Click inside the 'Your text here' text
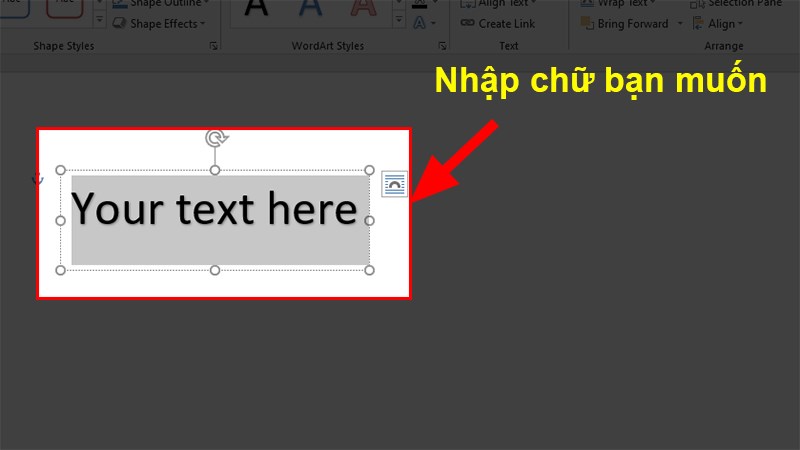Screen dimensions: 800x450 tap(214, 210)
